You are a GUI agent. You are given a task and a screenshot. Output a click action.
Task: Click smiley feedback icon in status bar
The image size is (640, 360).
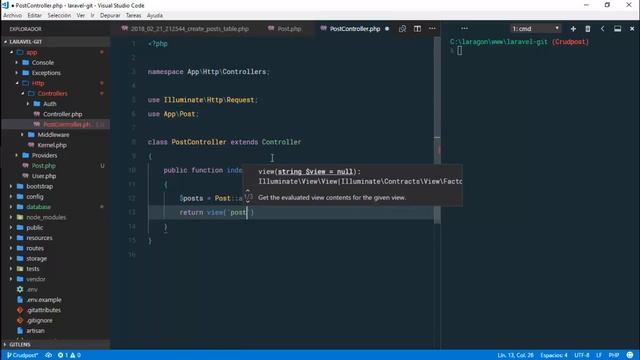pos(630,355)
